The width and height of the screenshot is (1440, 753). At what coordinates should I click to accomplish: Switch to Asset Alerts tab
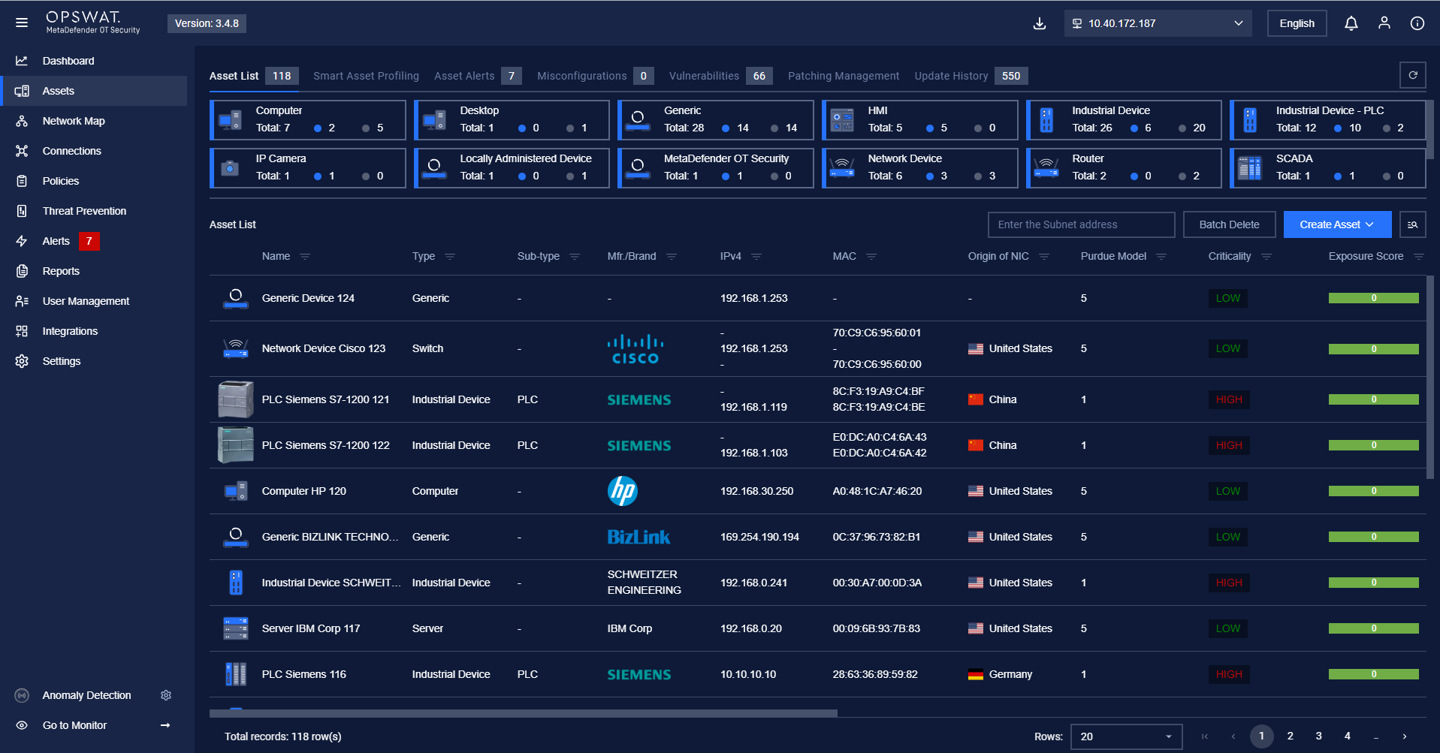coord(477,76)
